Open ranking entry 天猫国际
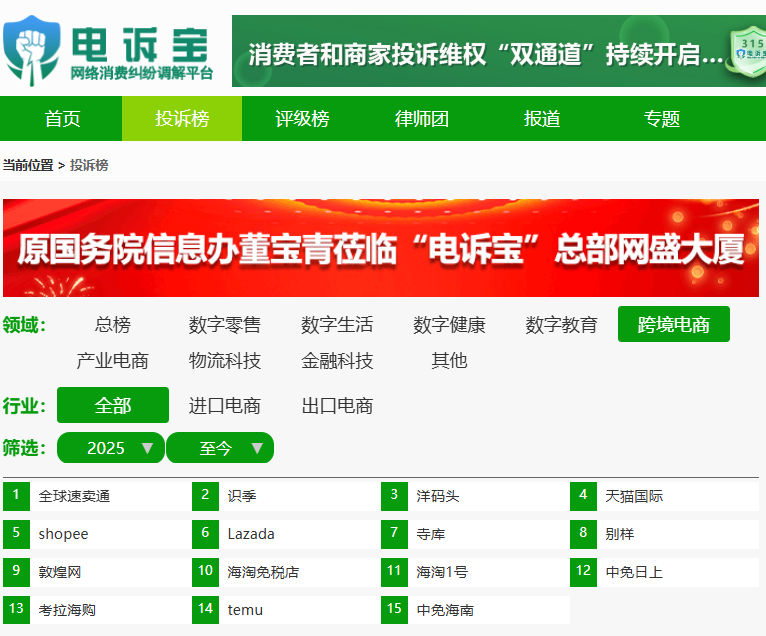Image resolution: width=766 pixels, height=636 pixels. click(x=634, y=496)
